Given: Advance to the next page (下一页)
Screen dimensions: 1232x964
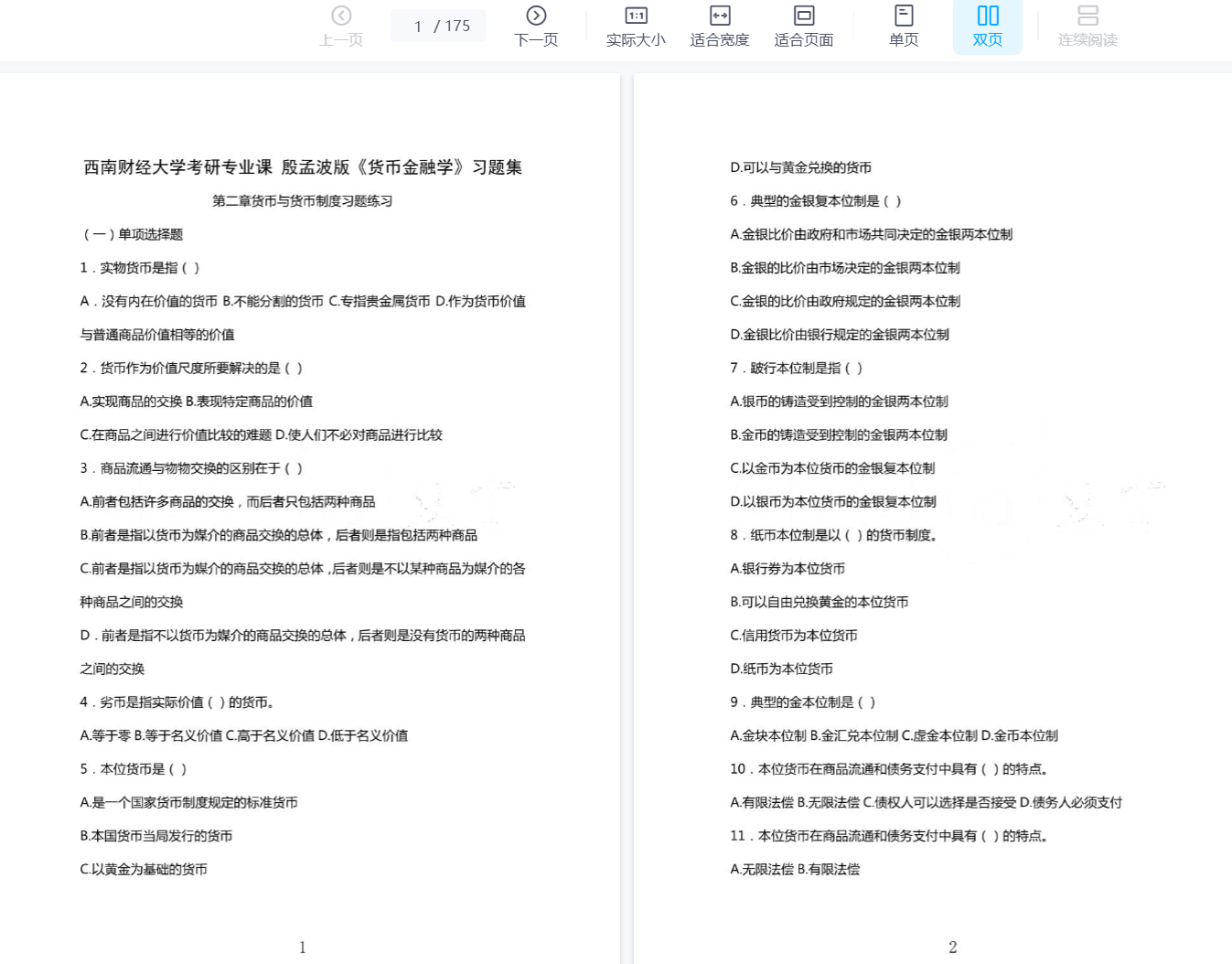Looking at the screenshot, I should pos(536,27).
